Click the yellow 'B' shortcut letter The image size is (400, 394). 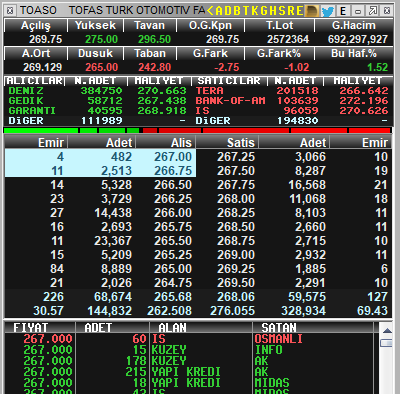(237, 11)
